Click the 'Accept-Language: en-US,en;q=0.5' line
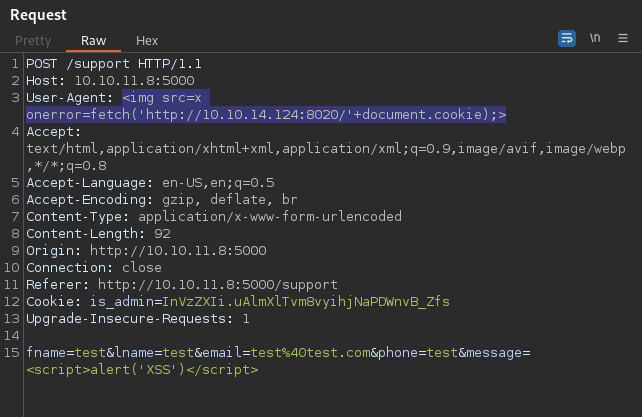This screenshot has width=642, height=417. pyautogui.click(x=150, y=183)
